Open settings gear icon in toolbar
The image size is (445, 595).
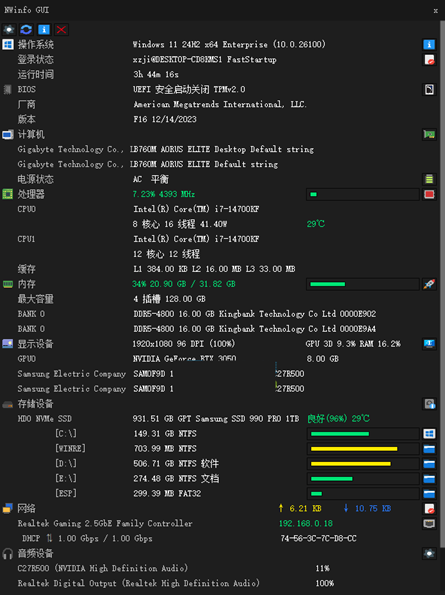point(9,30)
